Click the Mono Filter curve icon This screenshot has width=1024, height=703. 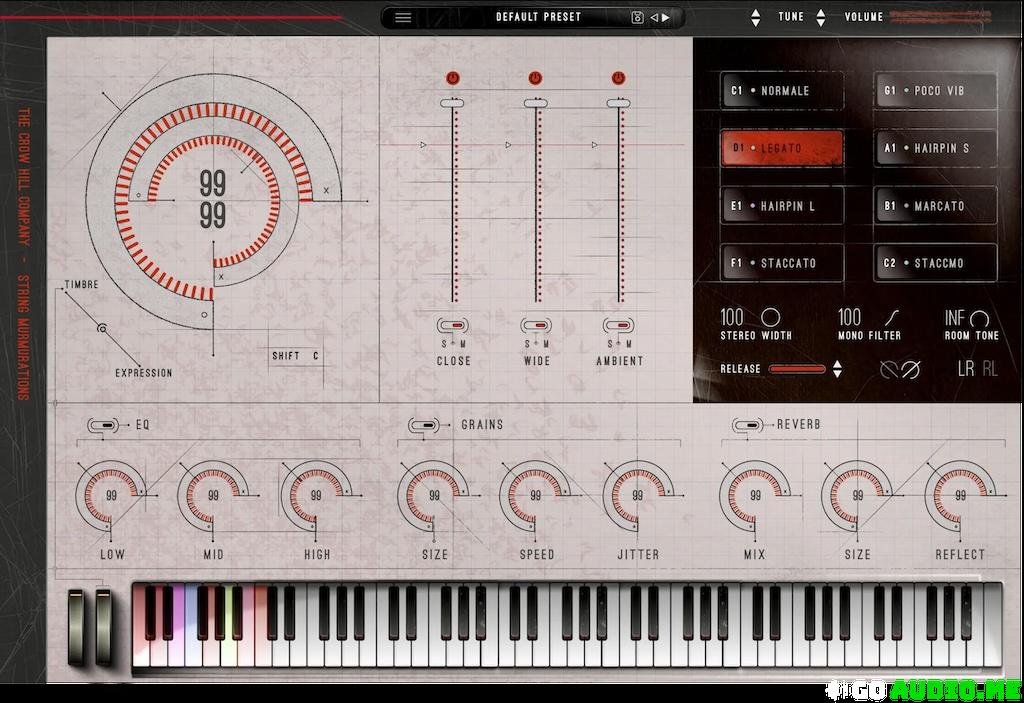click(880, 317)
